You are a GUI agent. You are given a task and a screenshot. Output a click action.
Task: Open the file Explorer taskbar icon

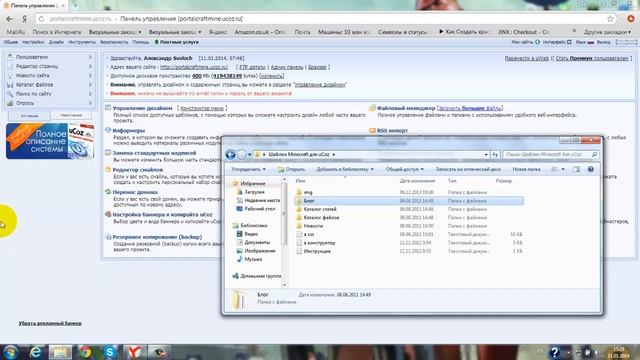(60, 352)
